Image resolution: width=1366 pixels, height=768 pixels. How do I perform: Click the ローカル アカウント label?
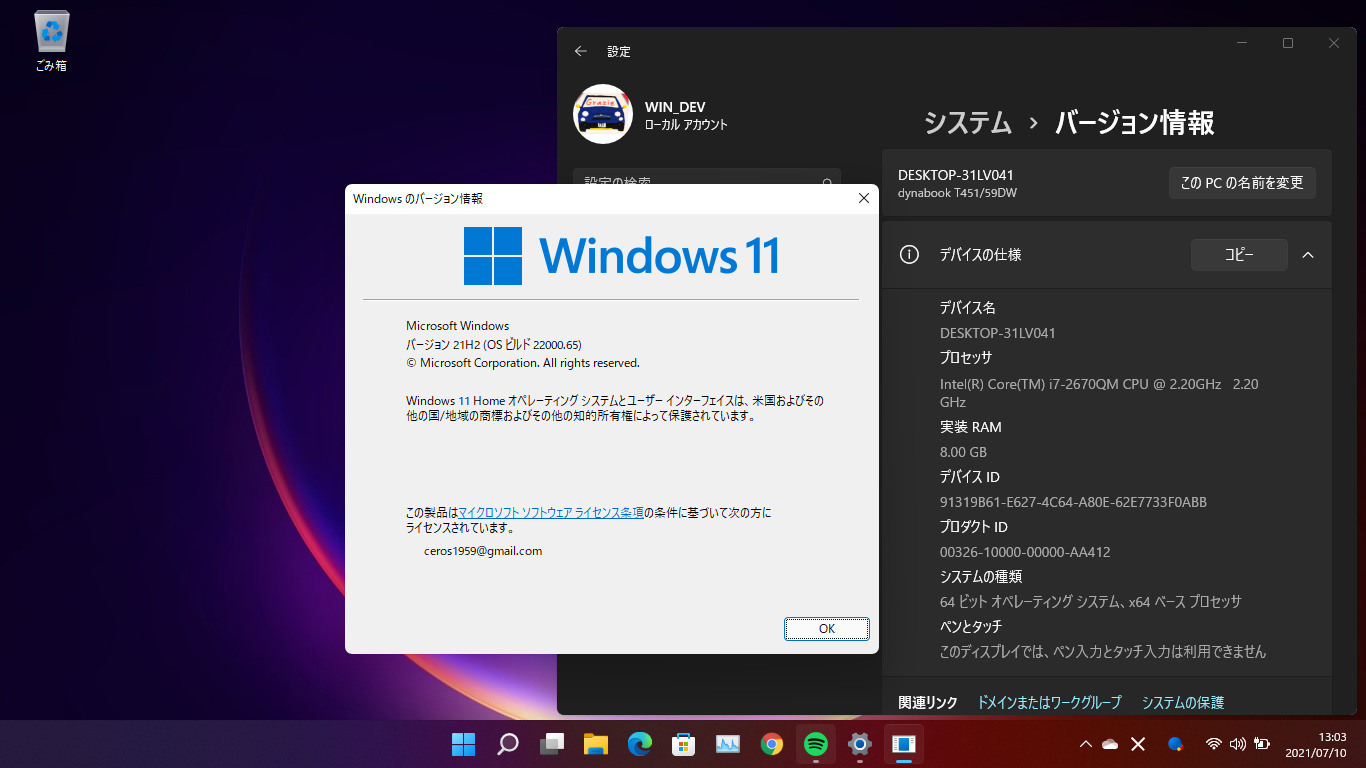(686, 125)
